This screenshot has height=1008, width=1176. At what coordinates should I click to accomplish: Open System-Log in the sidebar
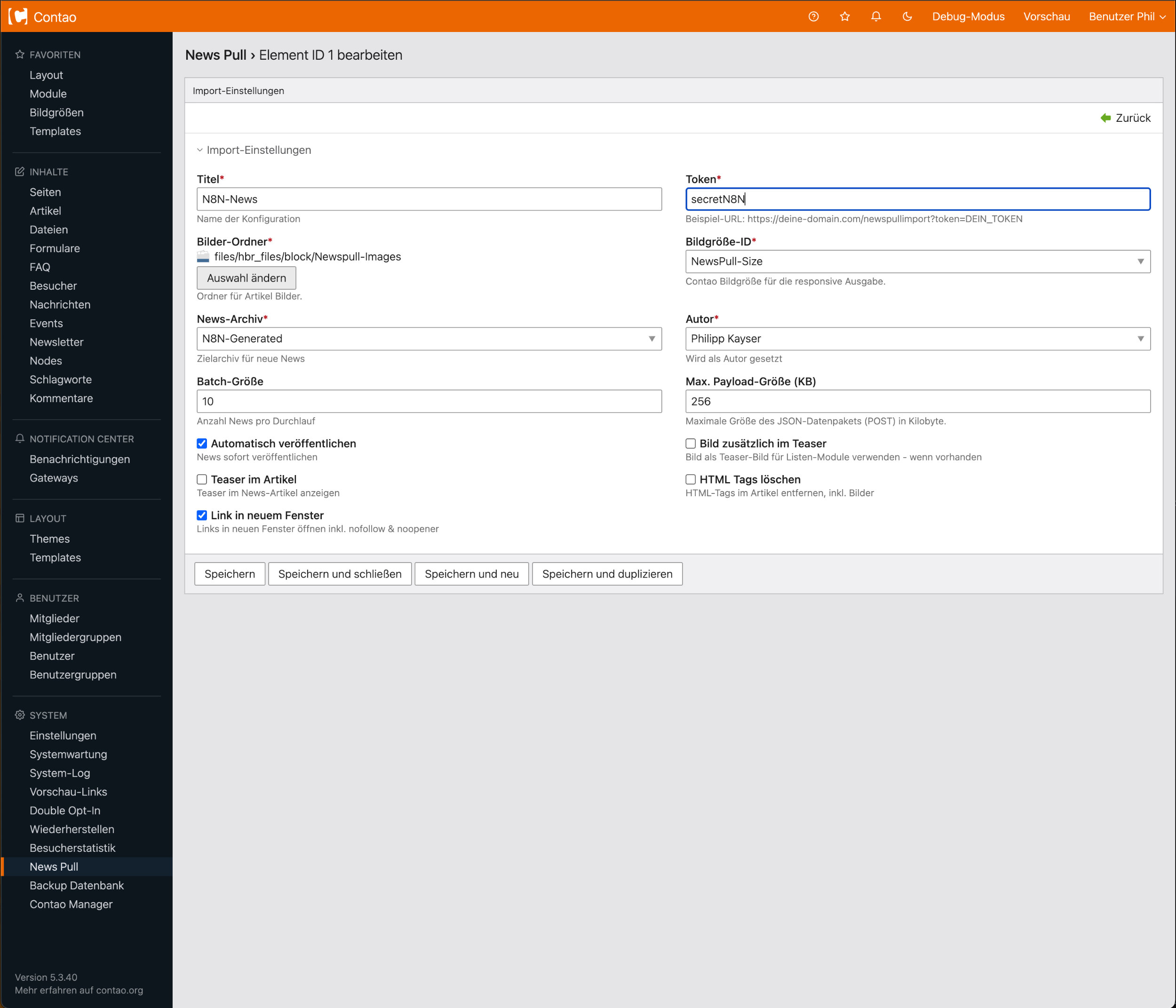click(60, 773)
